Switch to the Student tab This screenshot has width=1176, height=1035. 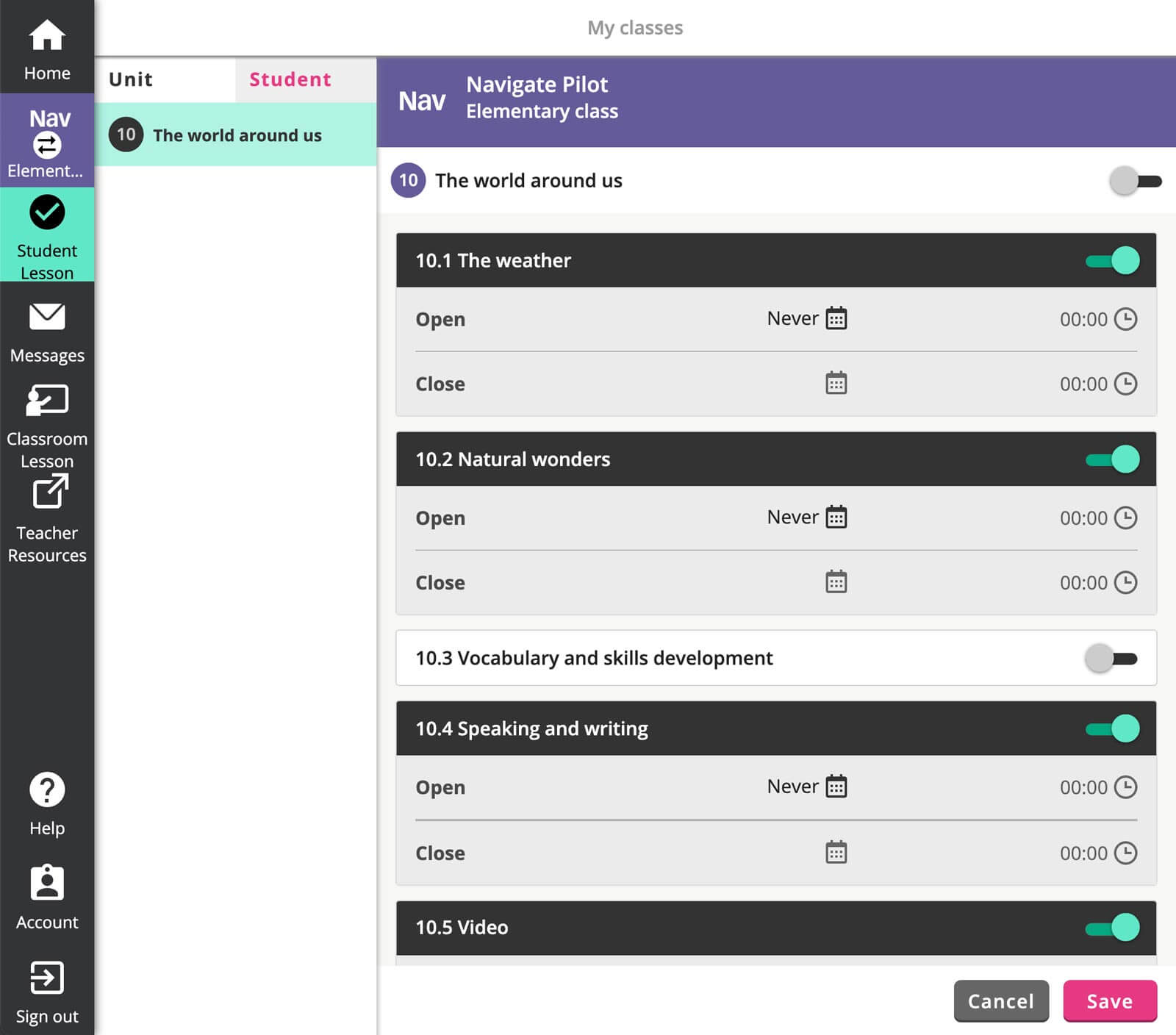point(290,79)
